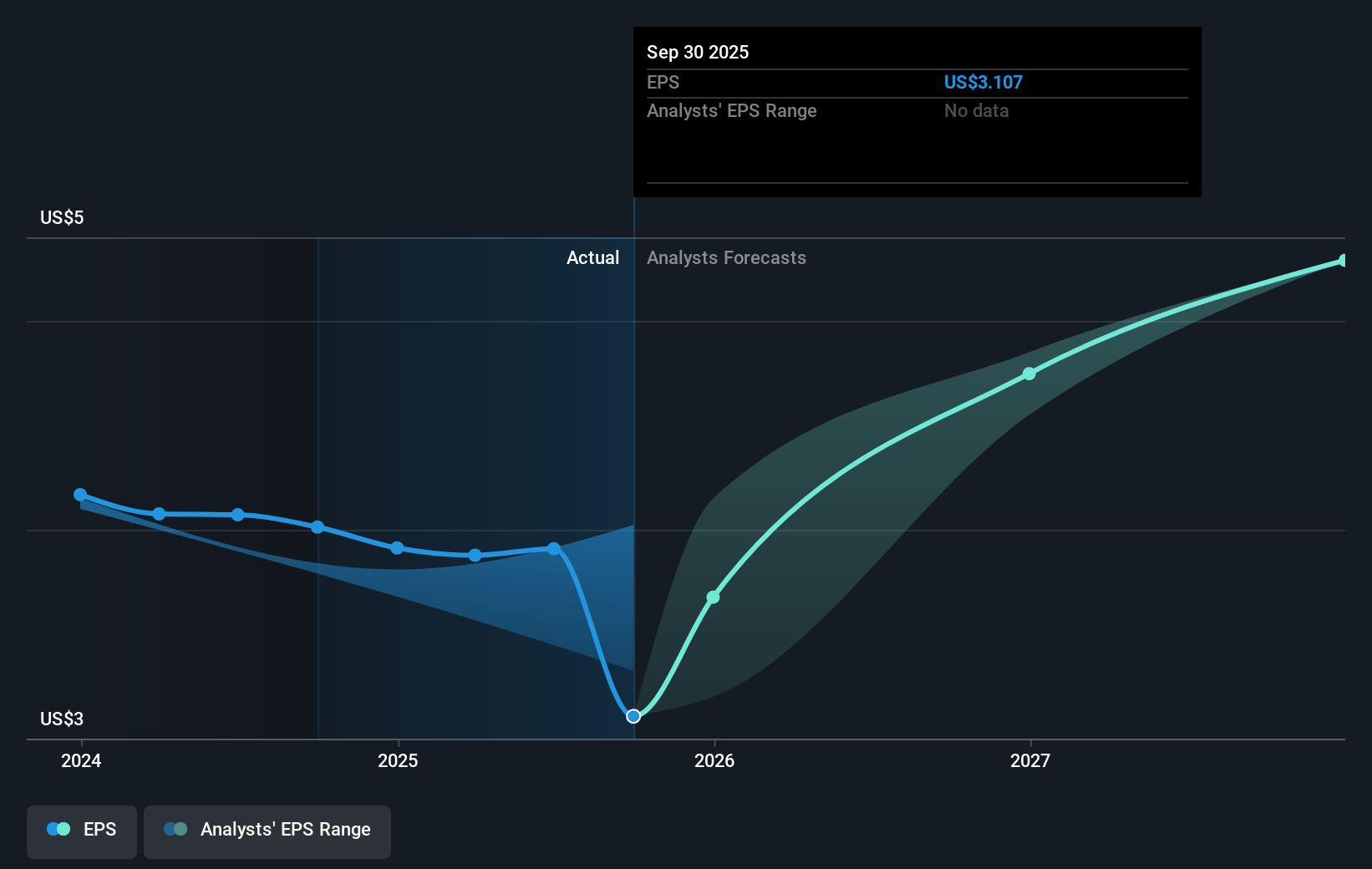Click the US$5 y-axis label

(x=62, y=218)
